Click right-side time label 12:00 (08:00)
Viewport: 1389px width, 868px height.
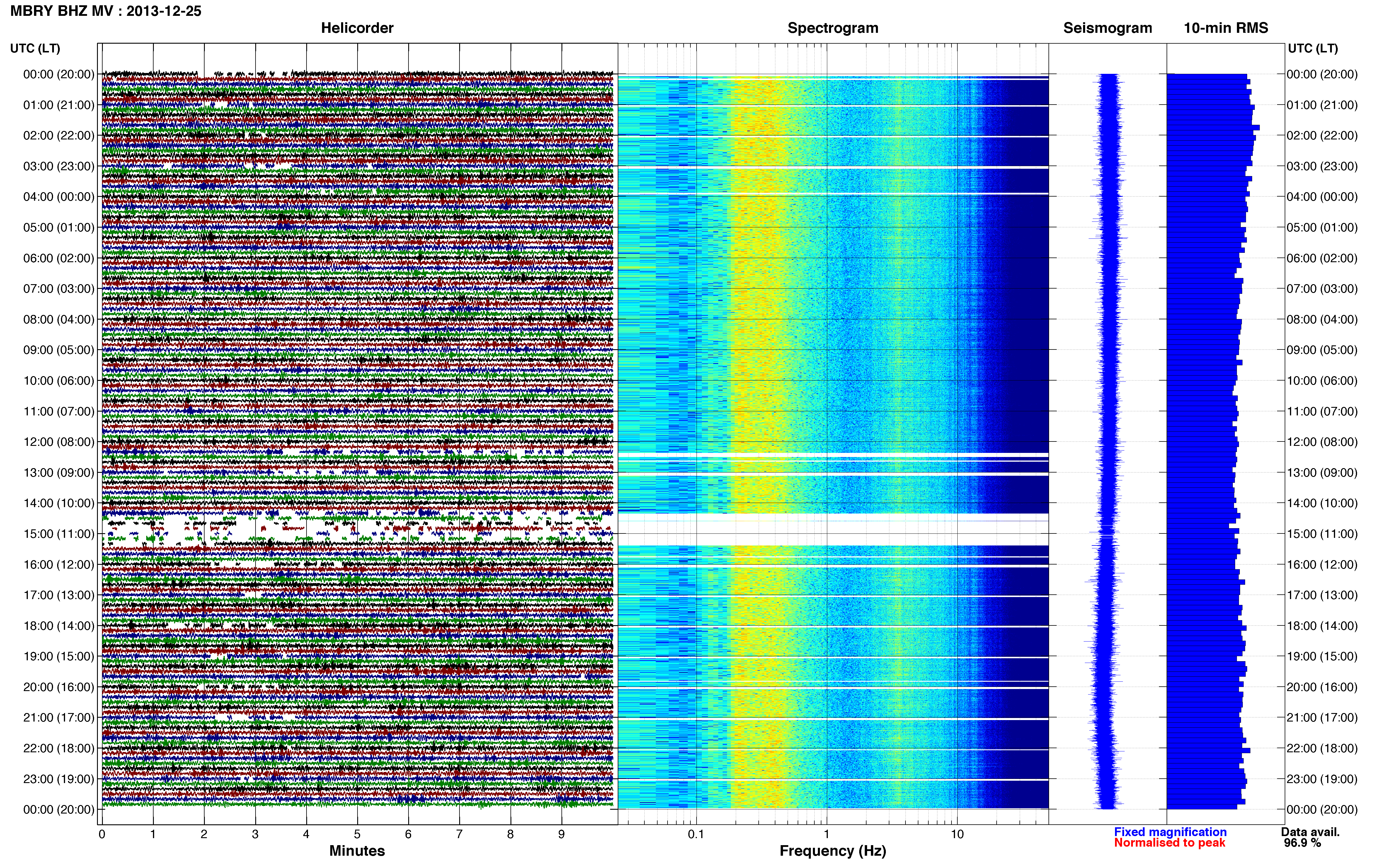[x=1322, y=442]
